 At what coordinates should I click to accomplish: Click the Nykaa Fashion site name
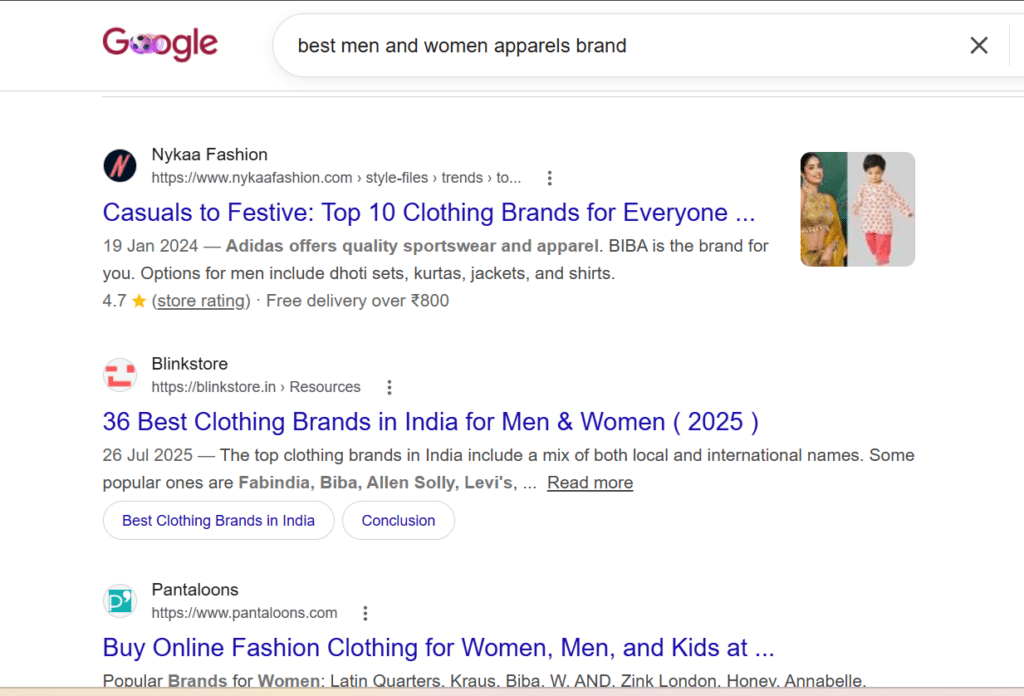click(x=210, y=155)
